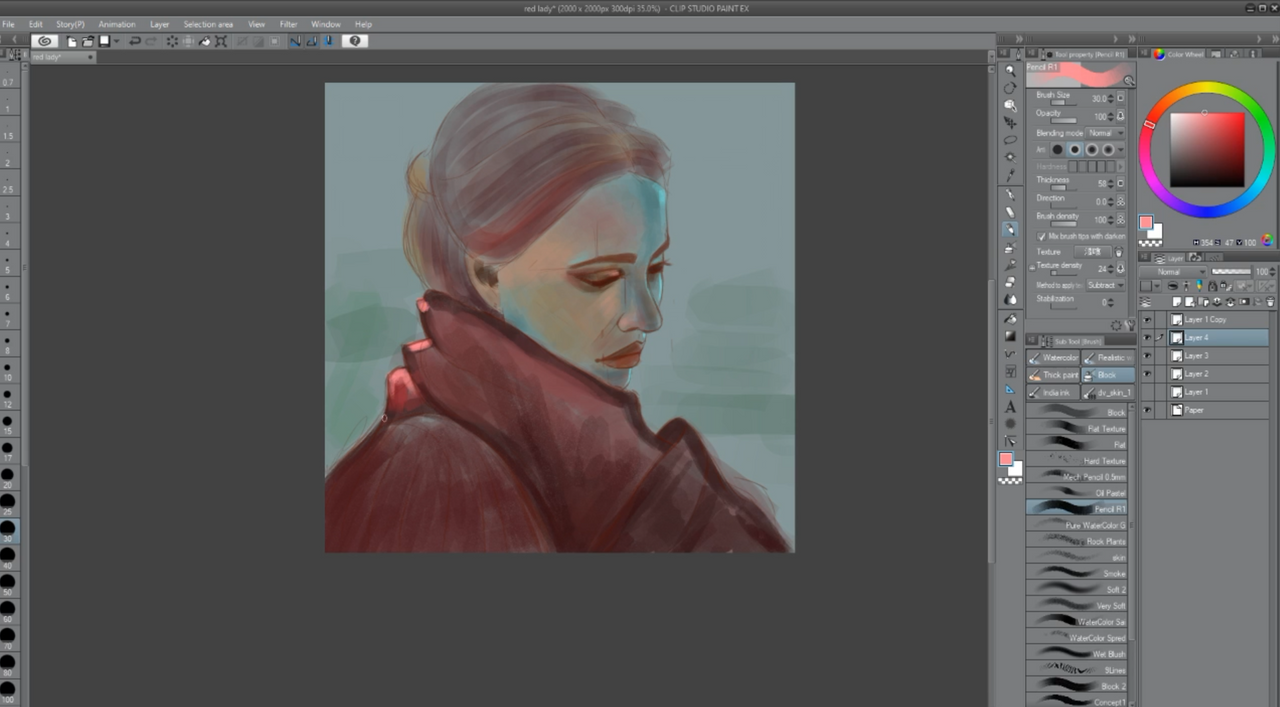Toggle Mix brush tips with darken checkbox
This screenshot has width=1280, height=707.
click(1041, 236)
